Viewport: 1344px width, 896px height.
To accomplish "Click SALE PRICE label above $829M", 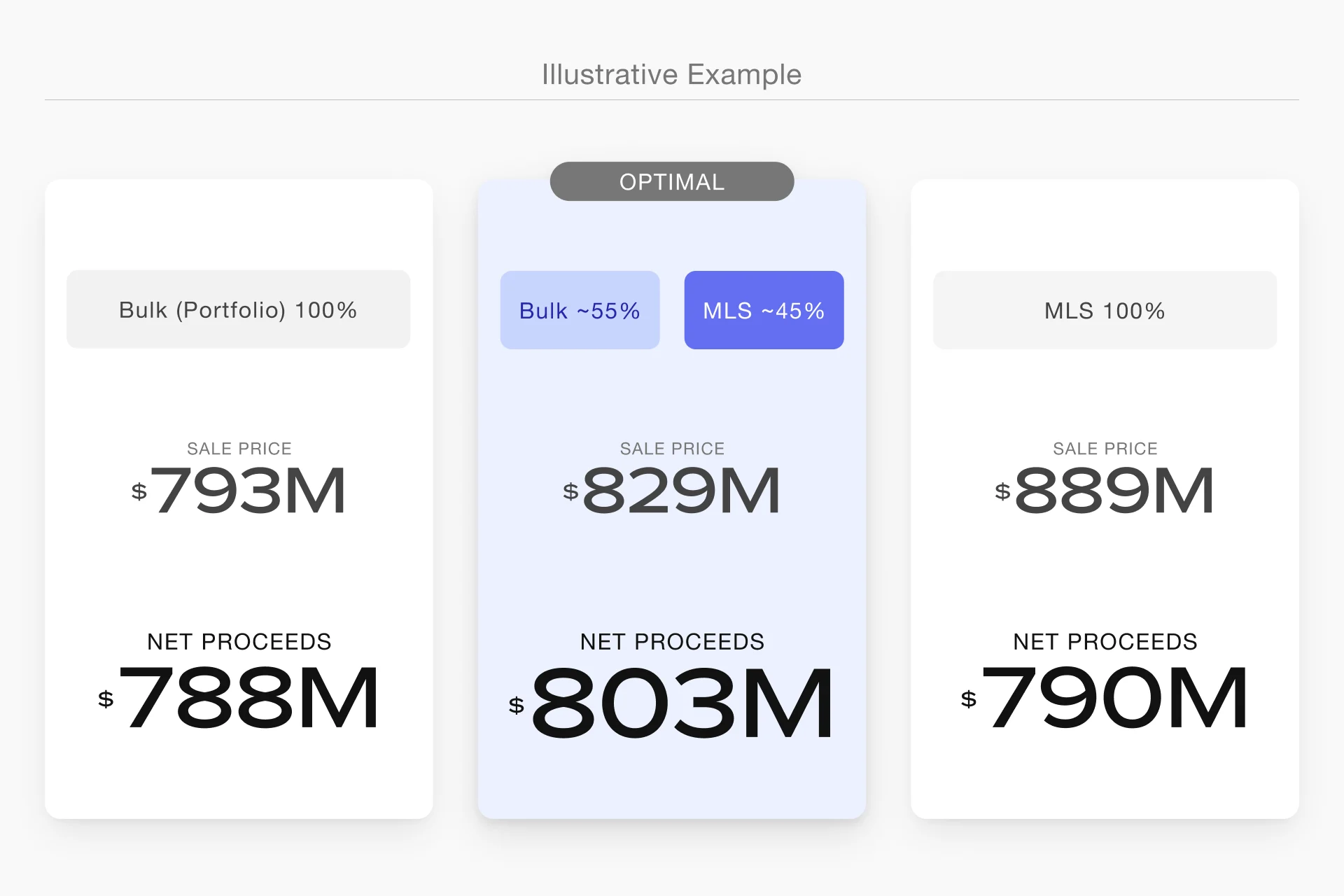I will pos(672,449).
